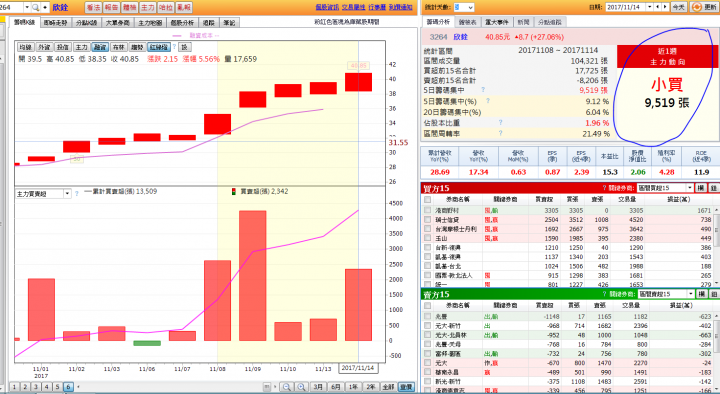Check the 凱基-台北 row checkbox
The width and height of the screenshot is (720, 394).
[x=428, y=266]
